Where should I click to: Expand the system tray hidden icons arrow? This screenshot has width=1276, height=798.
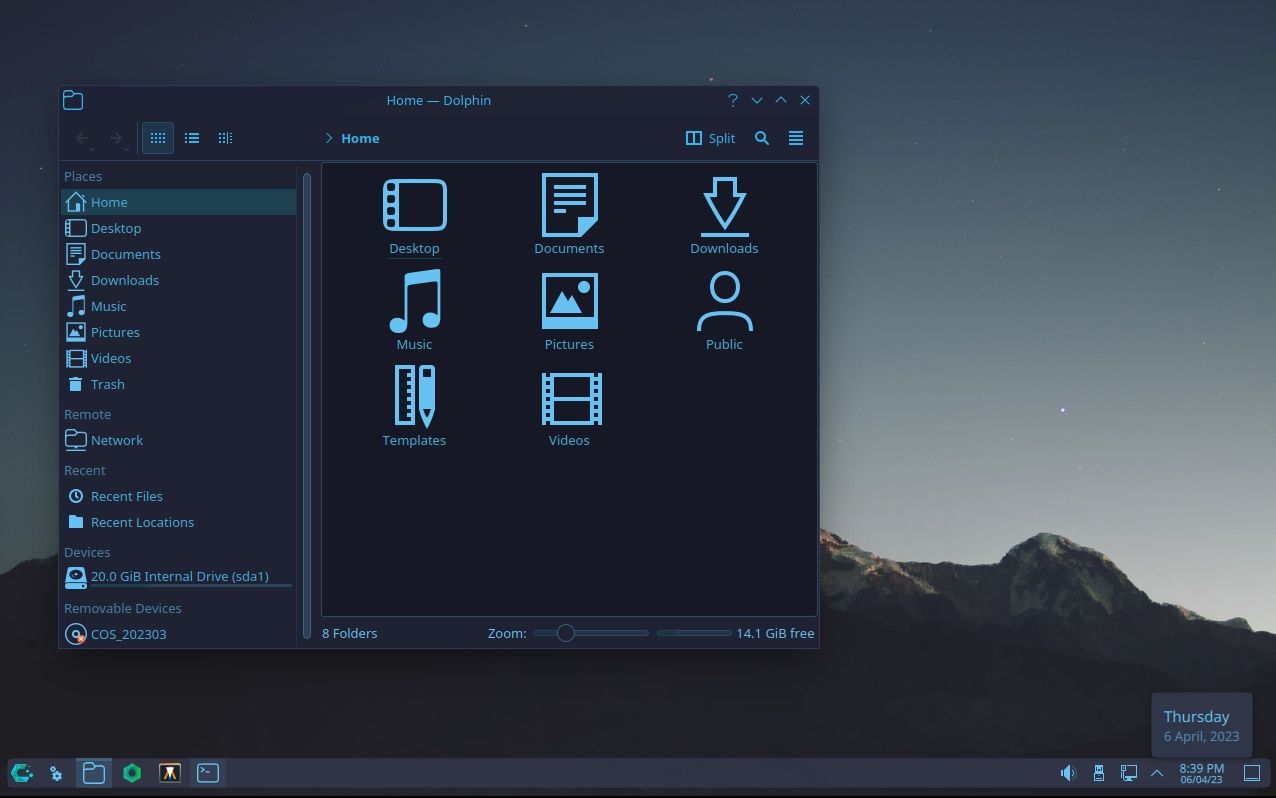[1157, 772]
